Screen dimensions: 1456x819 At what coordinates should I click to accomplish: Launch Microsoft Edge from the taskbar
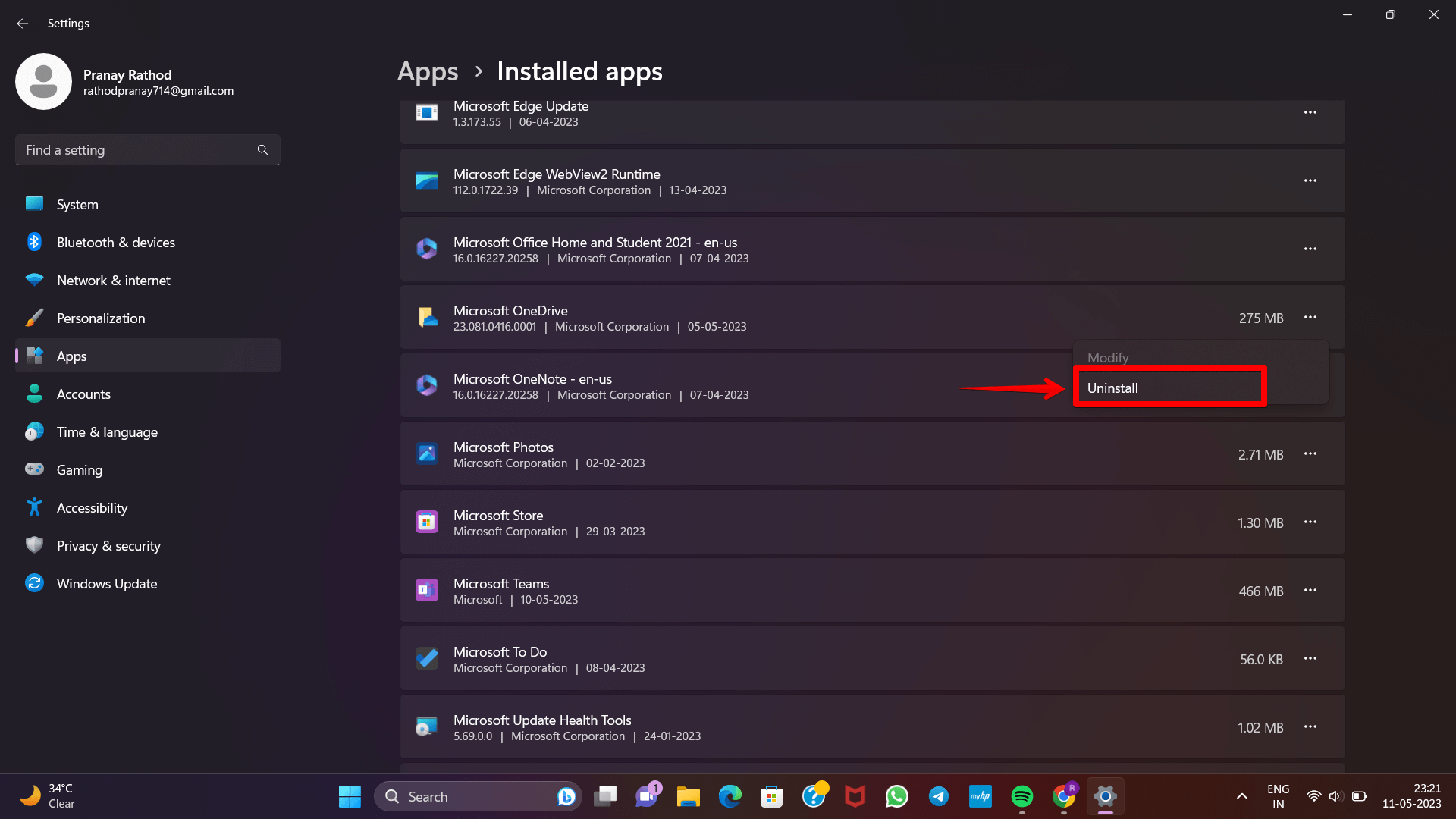point(730,796)
